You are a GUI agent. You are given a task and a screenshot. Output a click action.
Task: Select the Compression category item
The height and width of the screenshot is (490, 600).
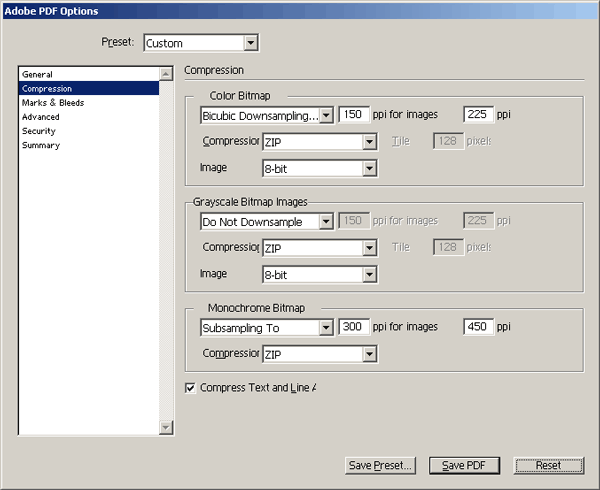89,88
